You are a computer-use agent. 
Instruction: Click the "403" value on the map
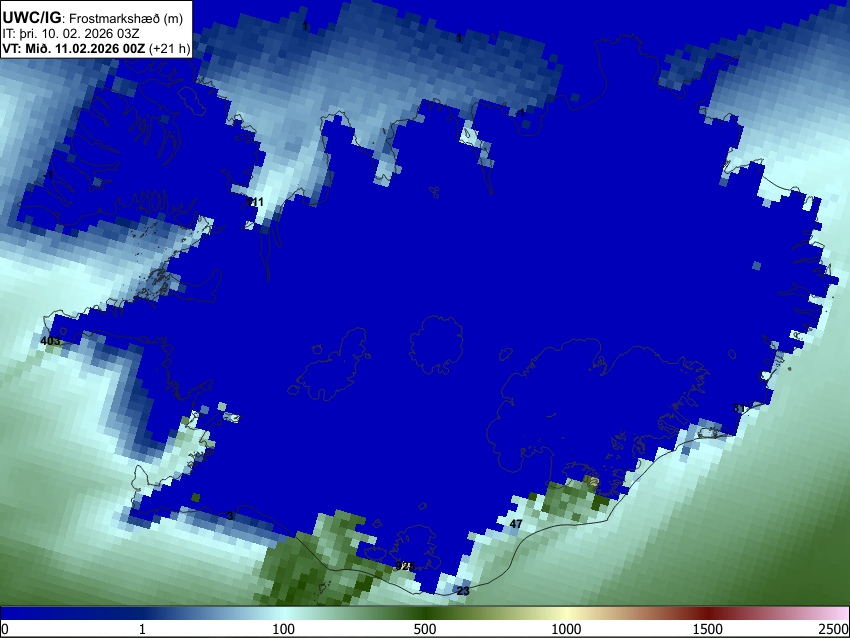point(50,341)
